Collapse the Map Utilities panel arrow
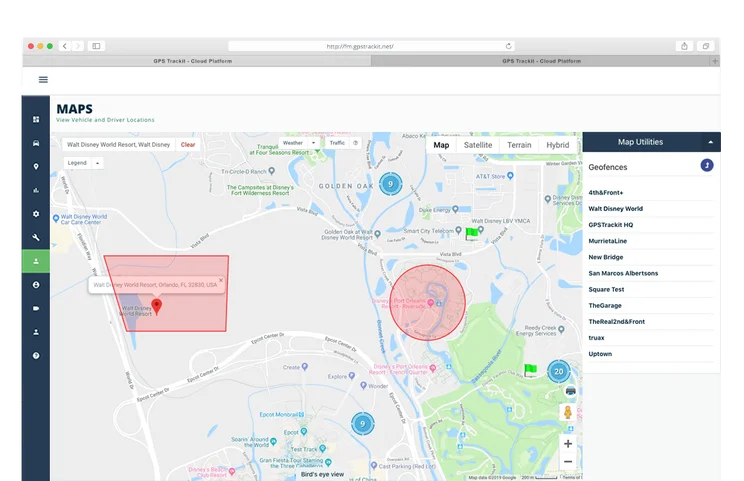744x481 pixels. click(710, 142)
